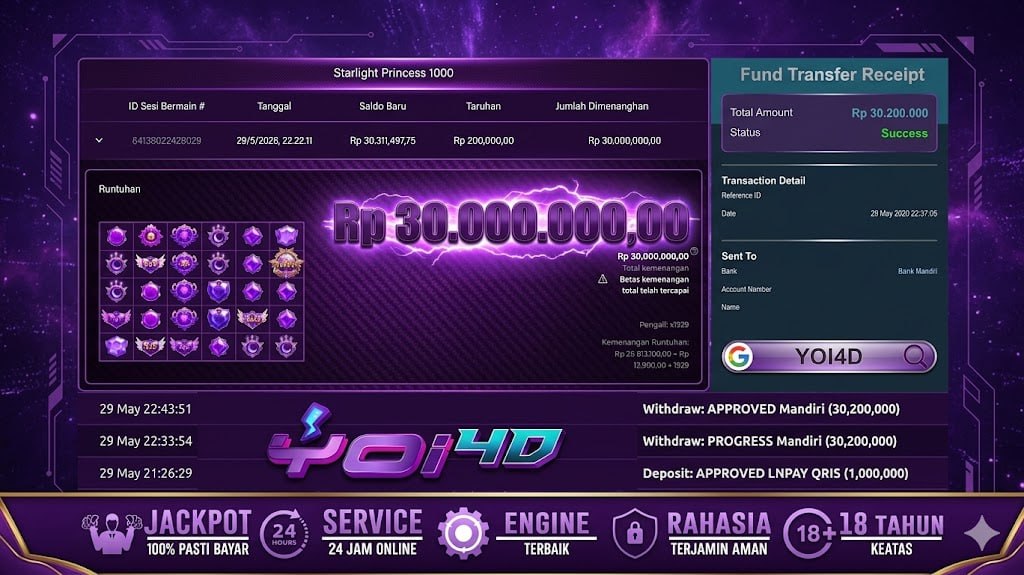Click Withdraw: APPROVED Mandiri entry

[x=771, y=409]
